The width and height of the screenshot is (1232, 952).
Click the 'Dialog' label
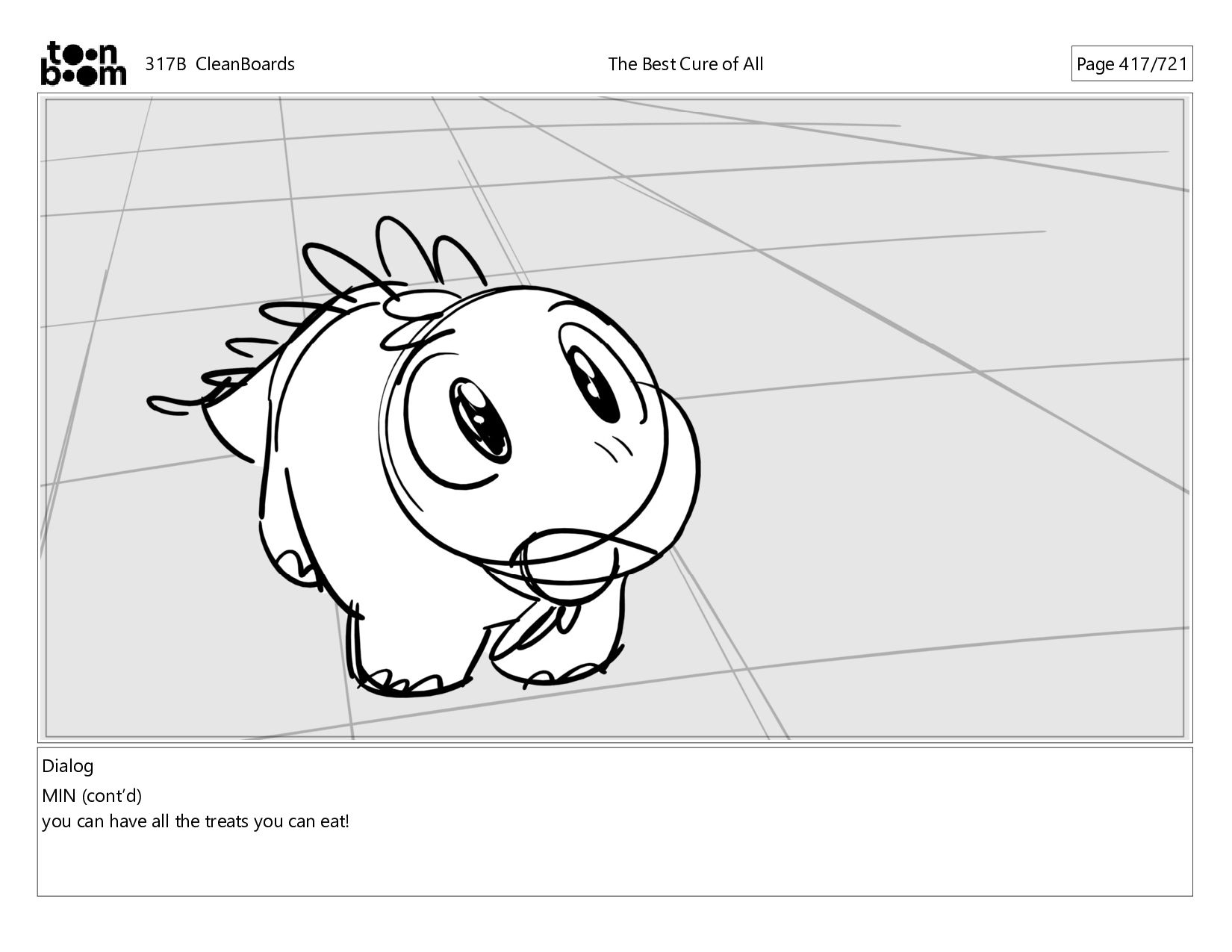point(68,766)
